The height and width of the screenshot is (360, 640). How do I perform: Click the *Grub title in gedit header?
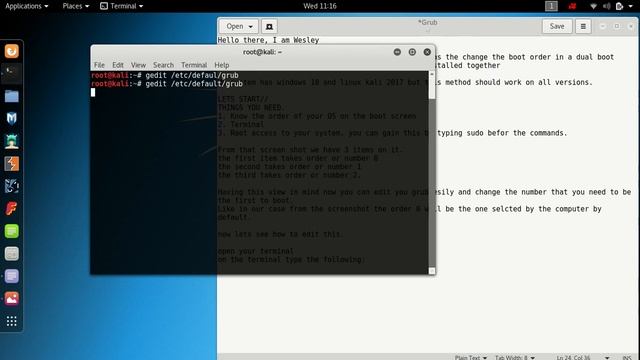coord(427,22)
